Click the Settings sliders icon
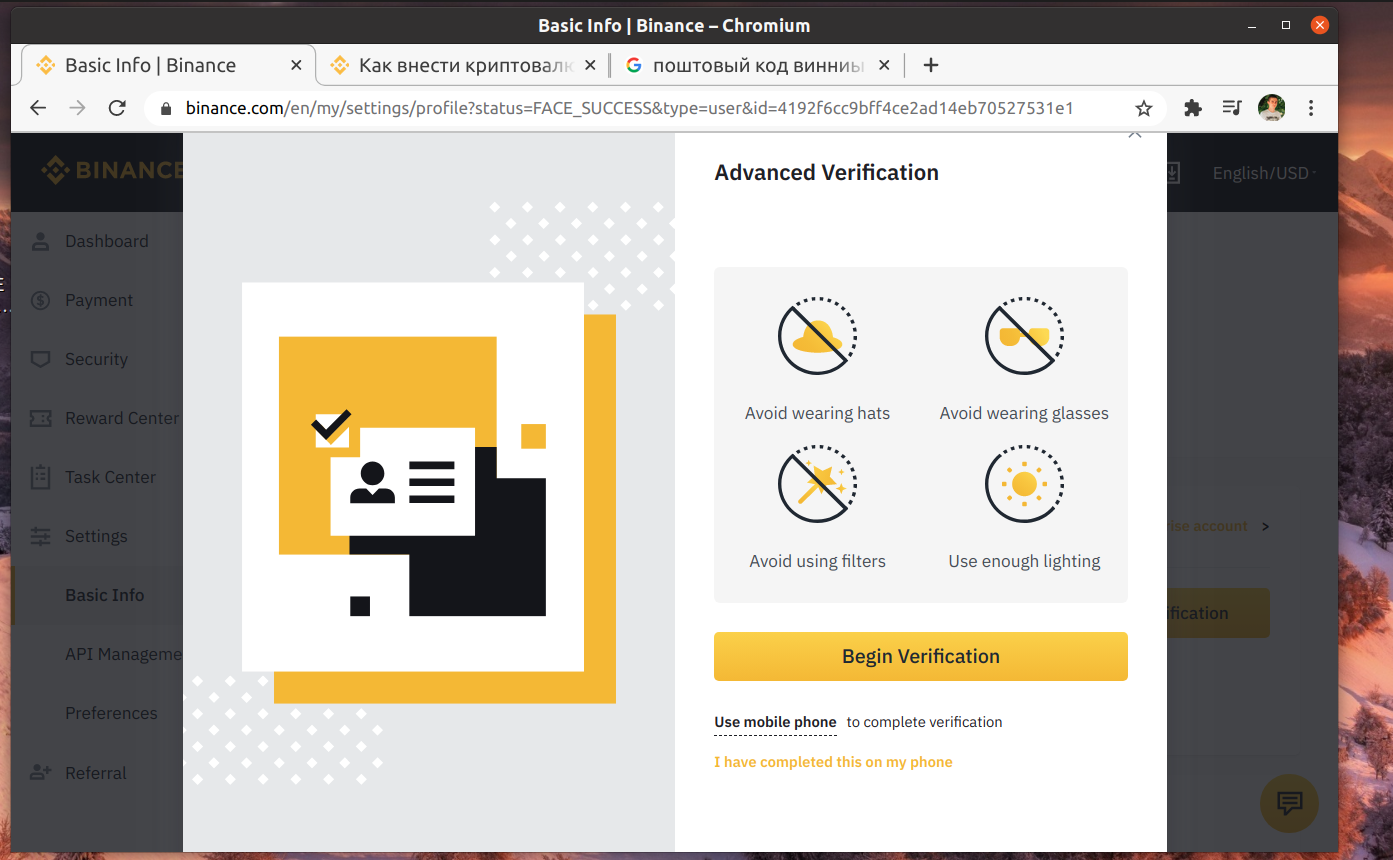Image resolution: width=1393 pixels, height=860 pixels. pyautogui.click(x=40, y=536)
